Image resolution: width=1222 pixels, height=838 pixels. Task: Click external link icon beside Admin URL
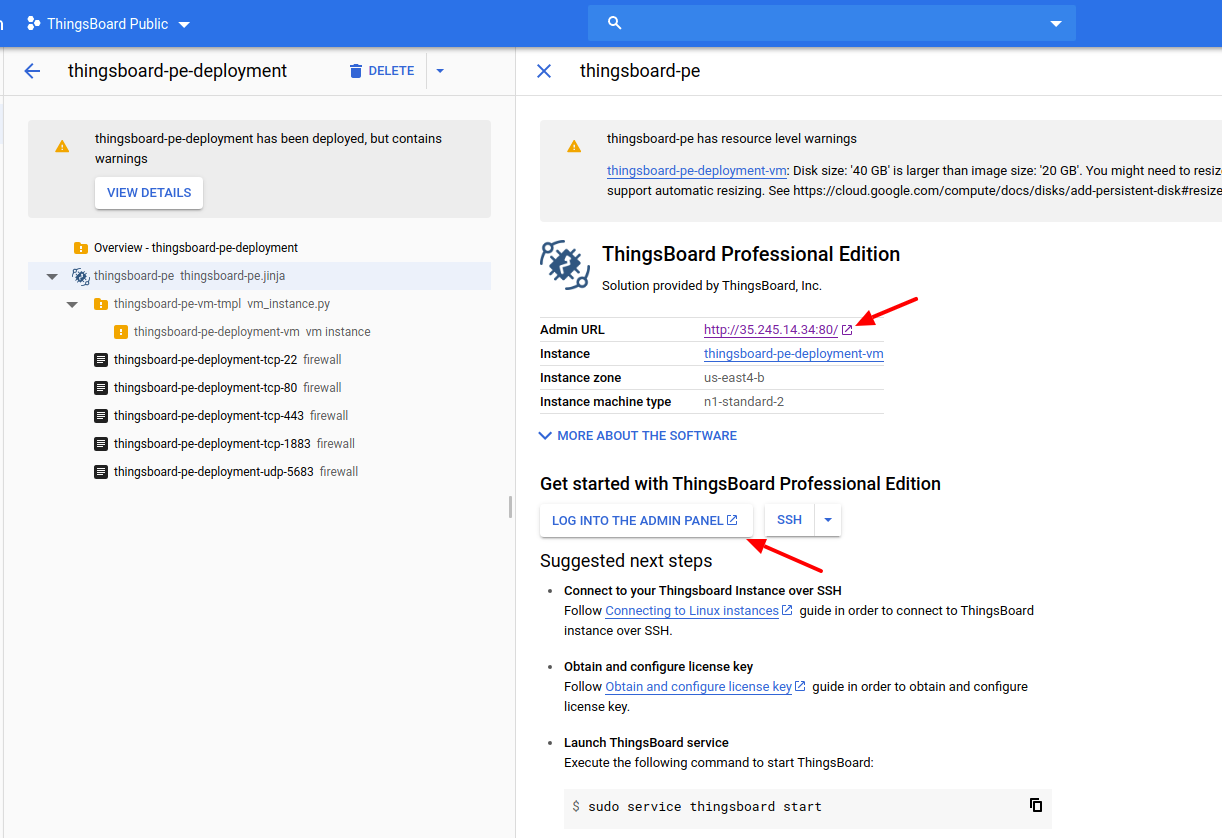click(847, 330)
